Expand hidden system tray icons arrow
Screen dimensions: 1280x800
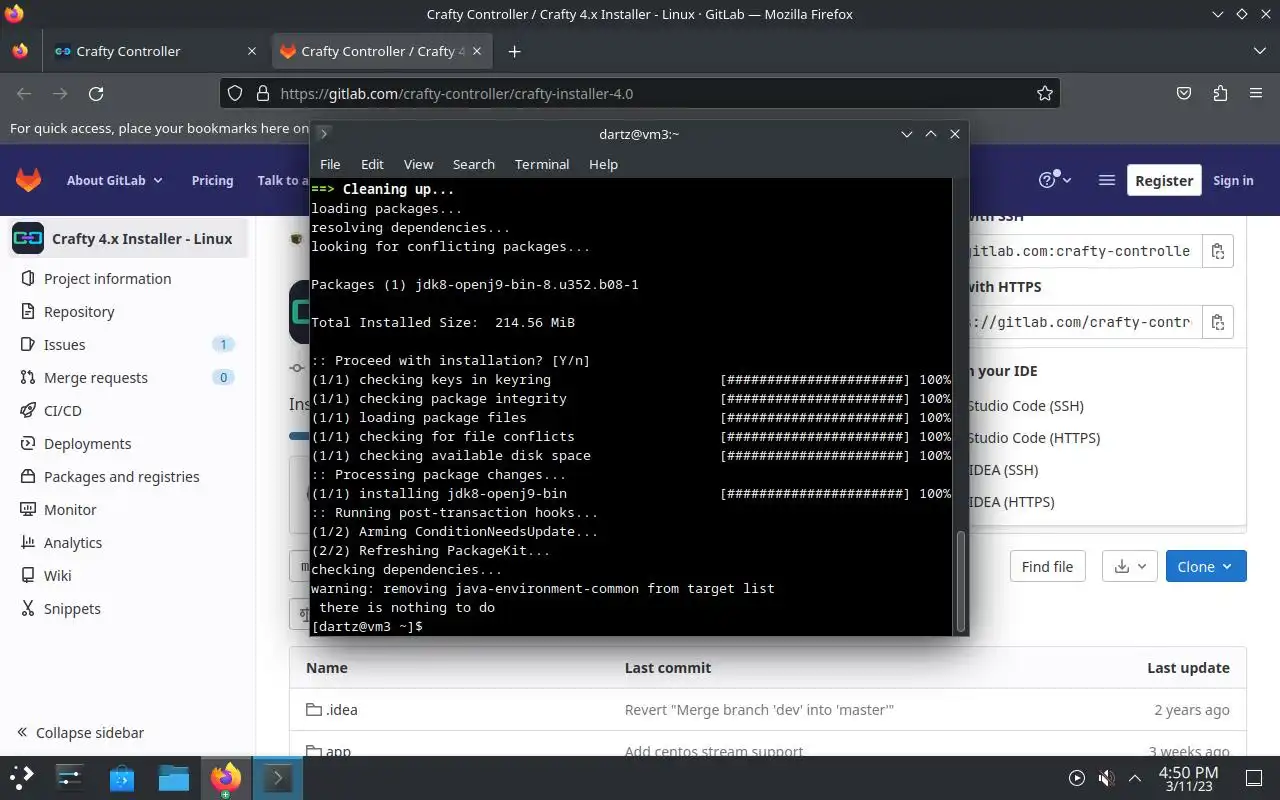coord(1135,777)
